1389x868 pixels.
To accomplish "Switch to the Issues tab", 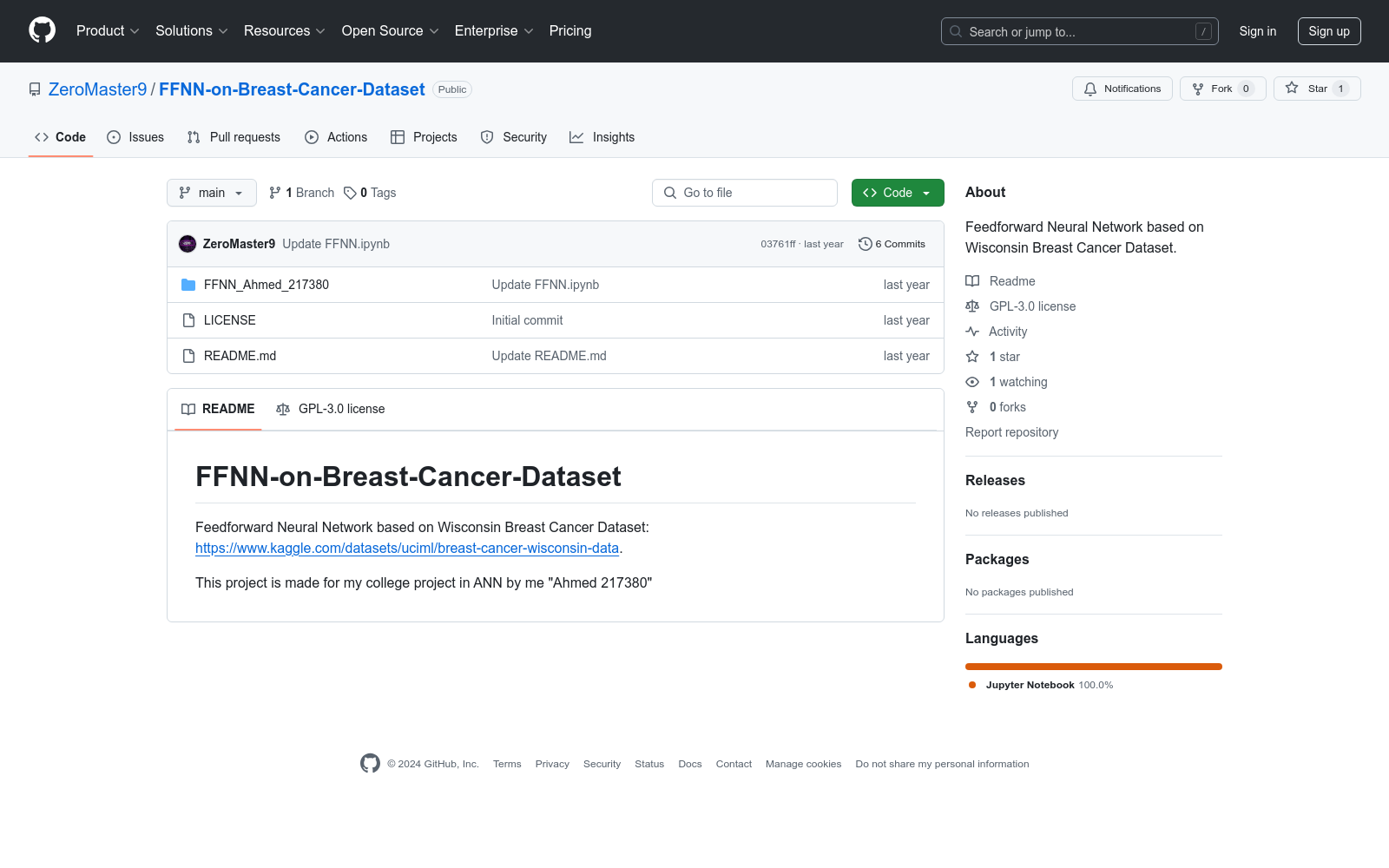I will [x=135, y=137].
